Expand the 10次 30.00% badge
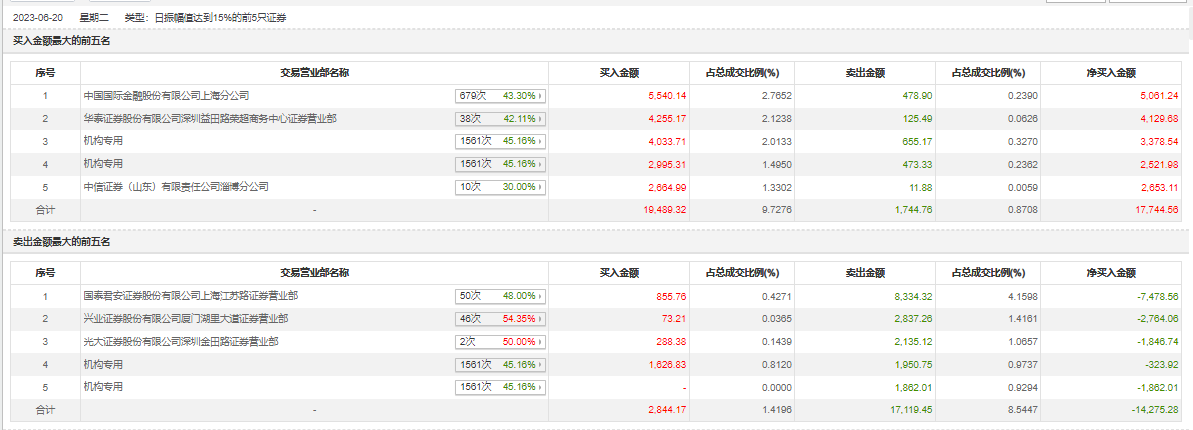Screen dimensions: 1193x430 500,187
